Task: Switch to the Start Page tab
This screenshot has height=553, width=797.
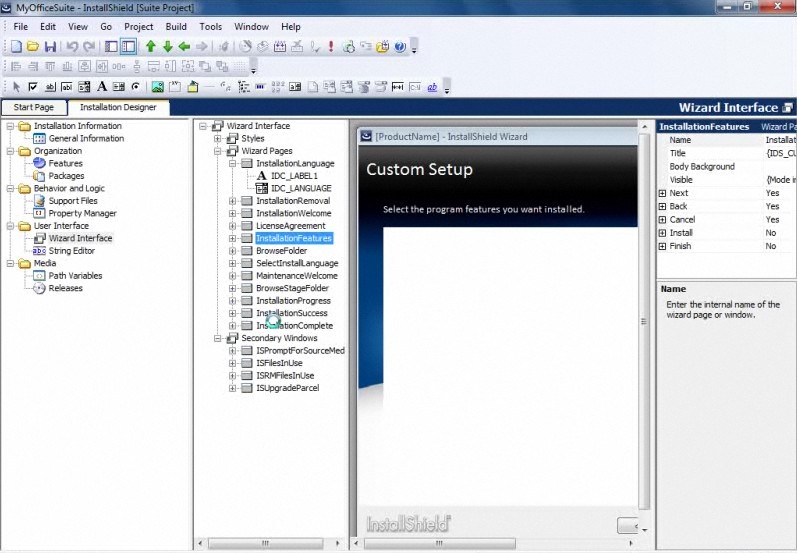Action: [x=33, y=107]
